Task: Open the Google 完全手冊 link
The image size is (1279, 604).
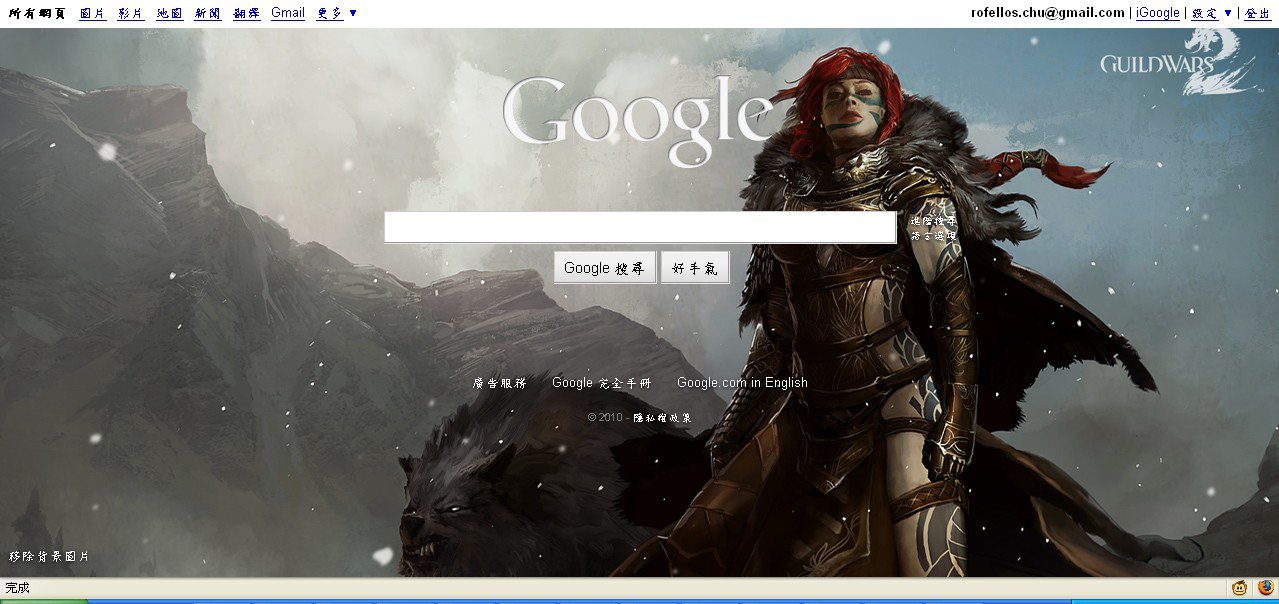Action: [601, 383]
